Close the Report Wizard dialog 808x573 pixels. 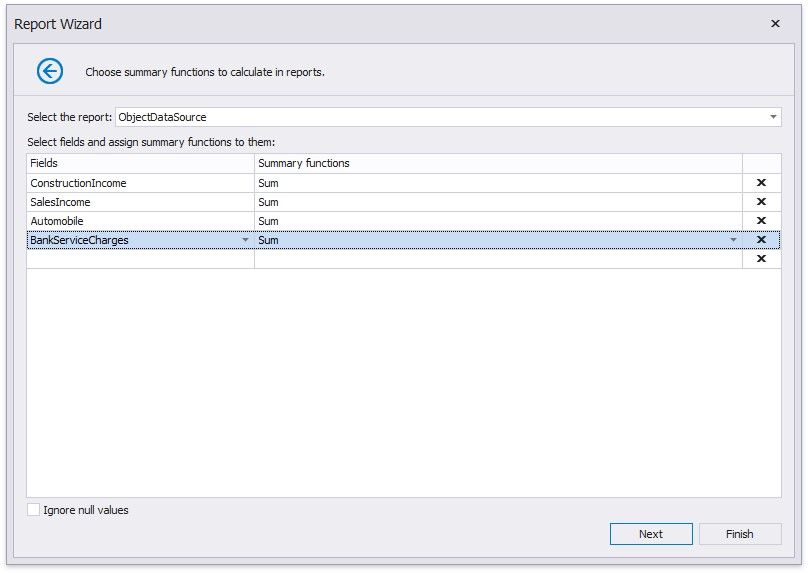[x=775, y=24]
